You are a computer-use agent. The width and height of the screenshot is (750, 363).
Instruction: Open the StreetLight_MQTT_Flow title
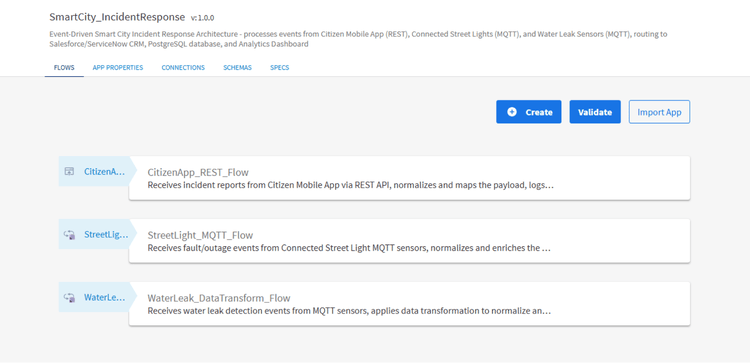[200, 235]
